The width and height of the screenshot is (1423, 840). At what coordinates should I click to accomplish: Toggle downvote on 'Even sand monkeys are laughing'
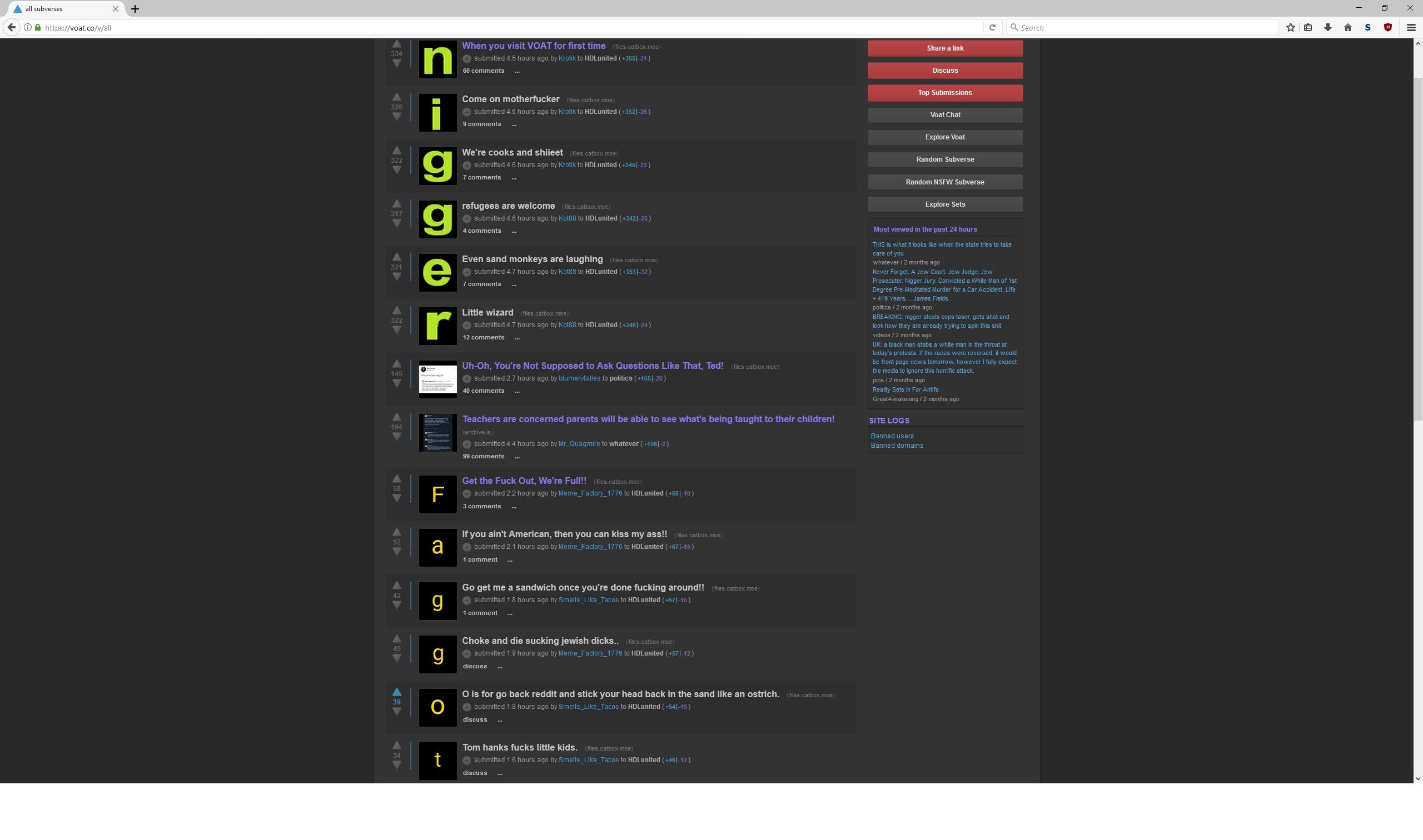[396, 276]
